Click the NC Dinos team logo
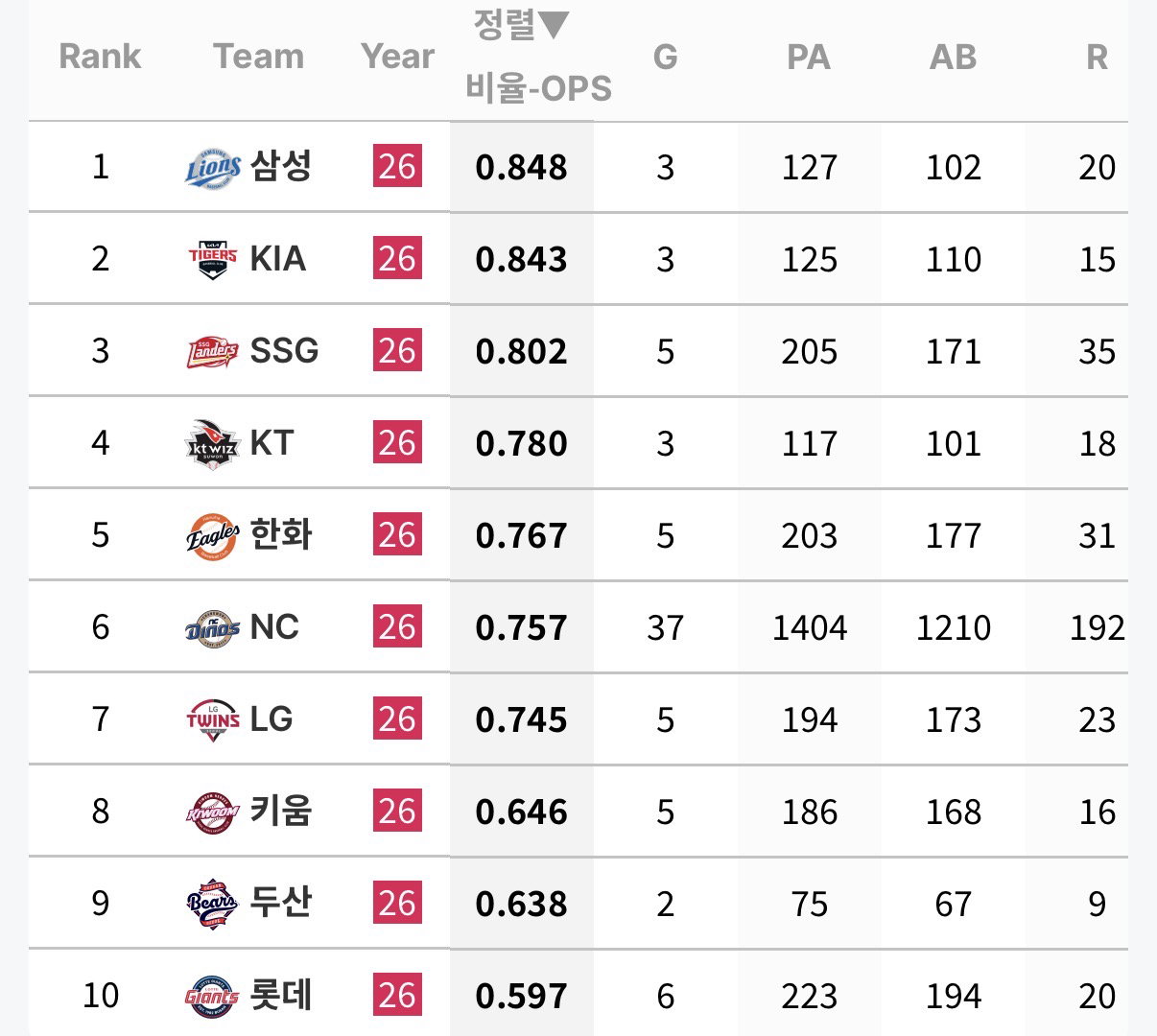Screen dimensions: 1157x1036 pos(212,627)
